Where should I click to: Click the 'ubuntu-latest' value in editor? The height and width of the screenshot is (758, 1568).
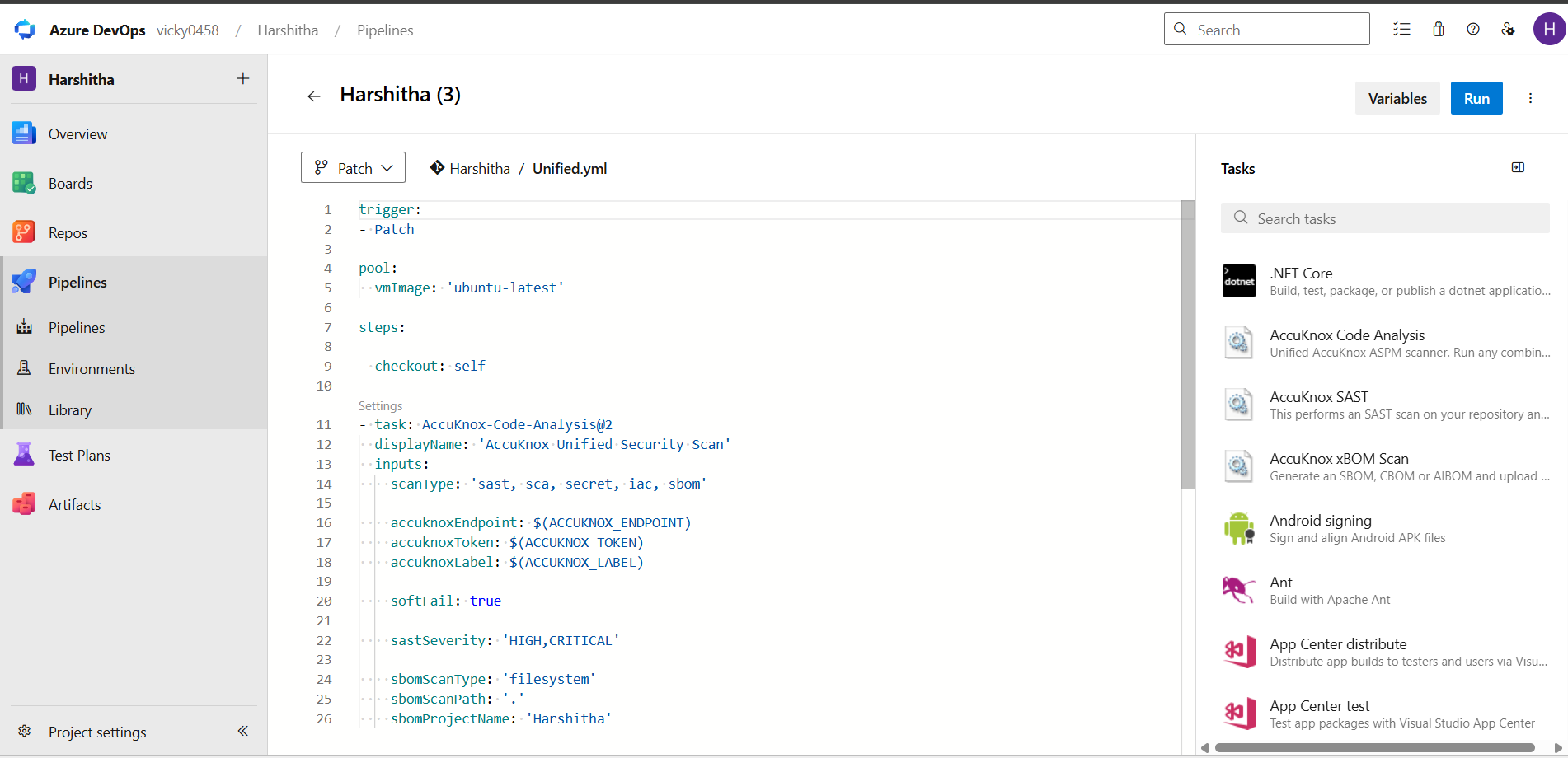click(x=505, y=288)
